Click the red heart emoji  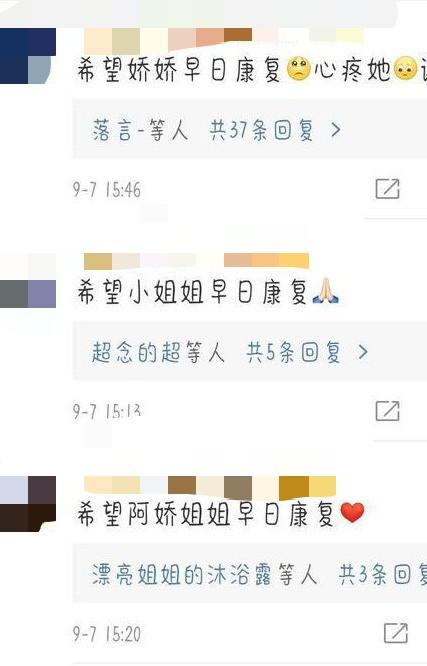[x=352, y=513]
